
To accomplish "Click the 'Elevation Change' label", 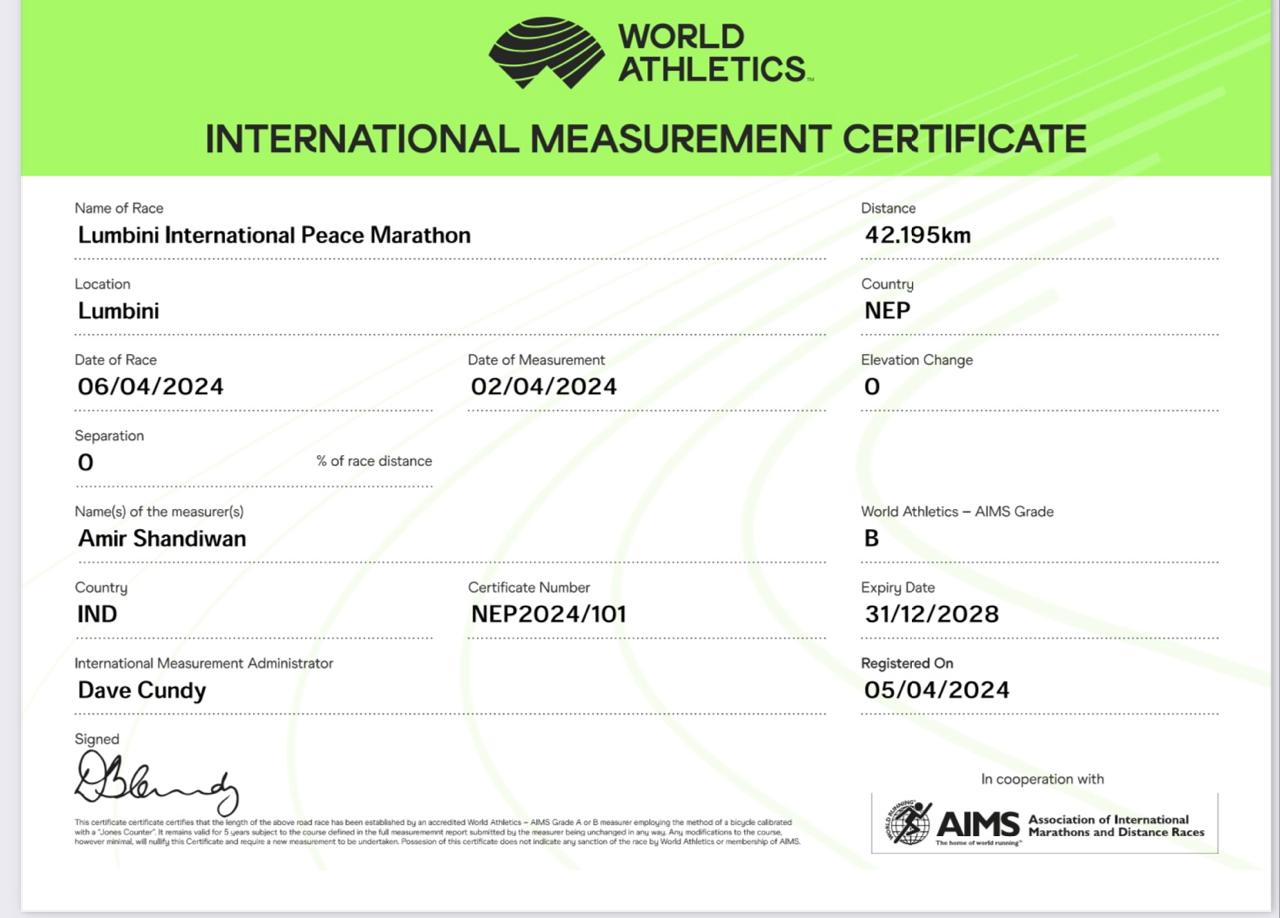I will pyautogui.click(x=917, y=360).
